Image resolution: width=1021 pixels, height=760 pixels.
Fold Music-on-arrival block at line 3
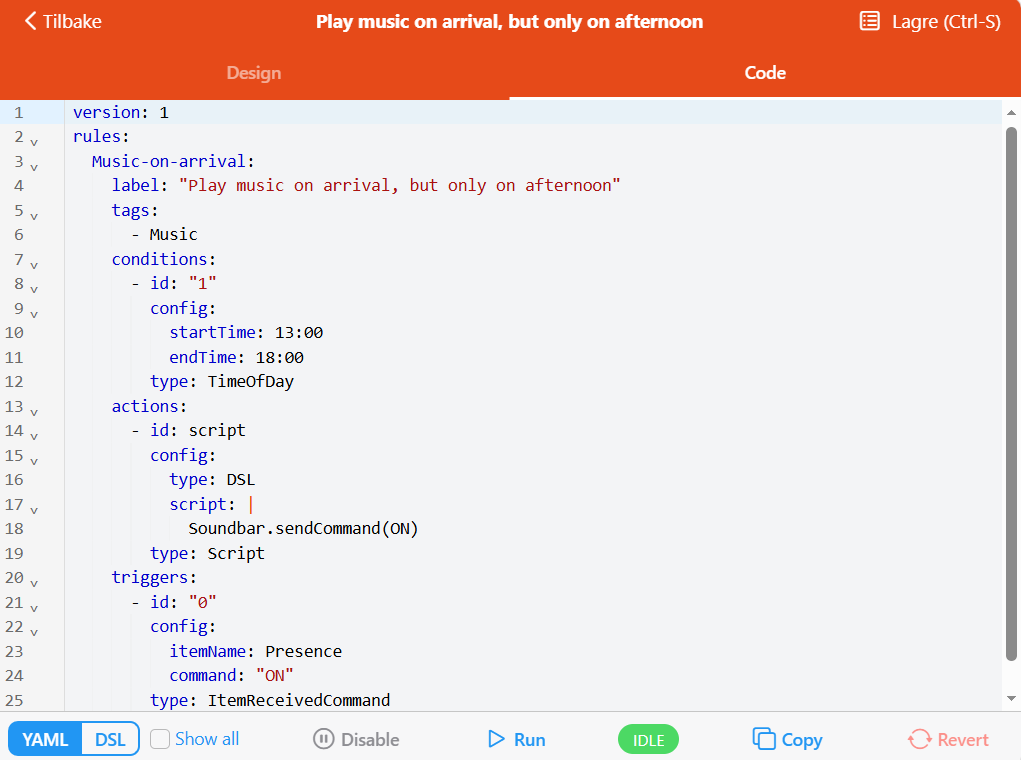click(x=34, y=166)
